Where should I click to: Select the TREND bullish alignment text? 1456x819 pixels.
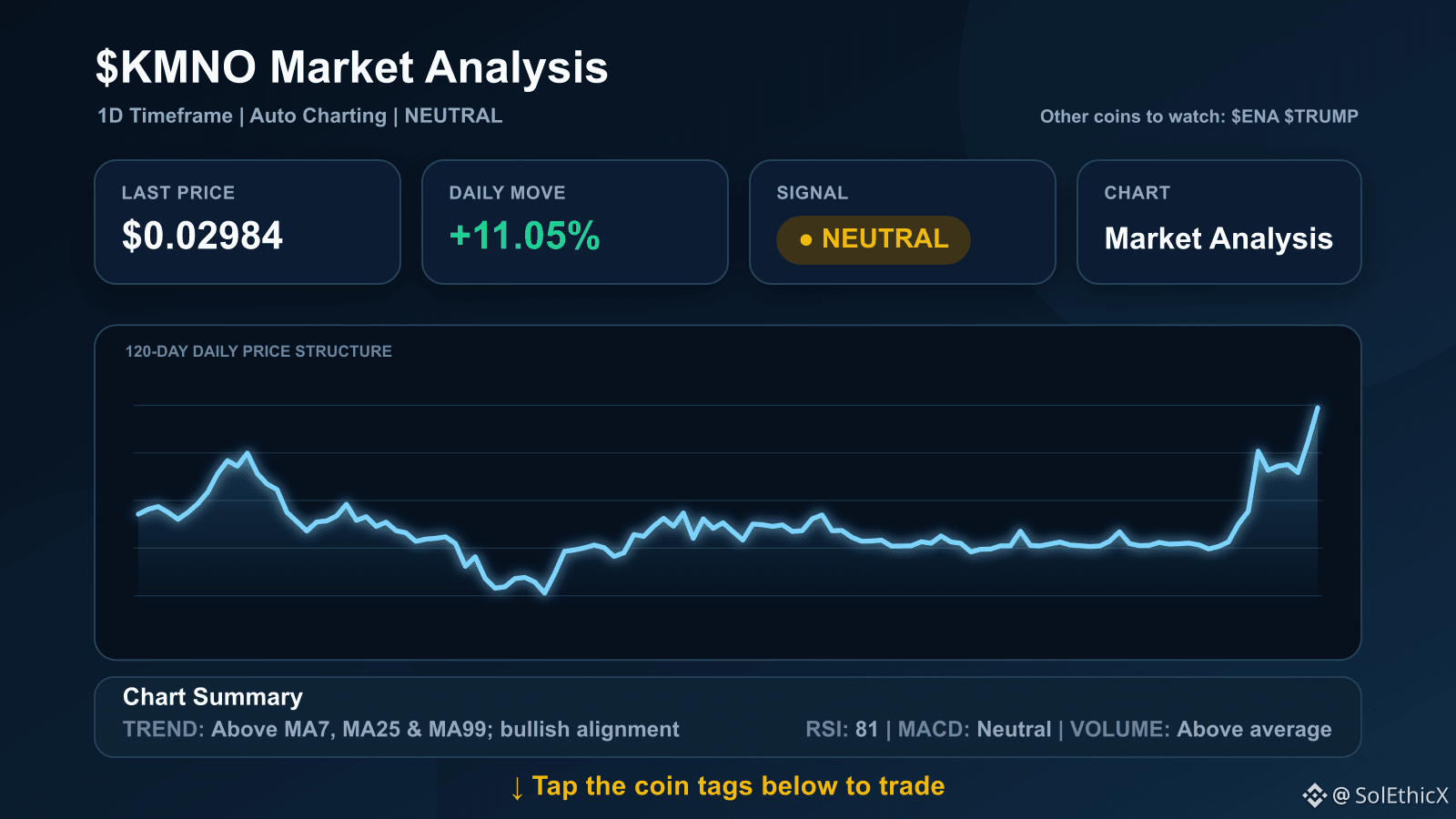point(401,729)
